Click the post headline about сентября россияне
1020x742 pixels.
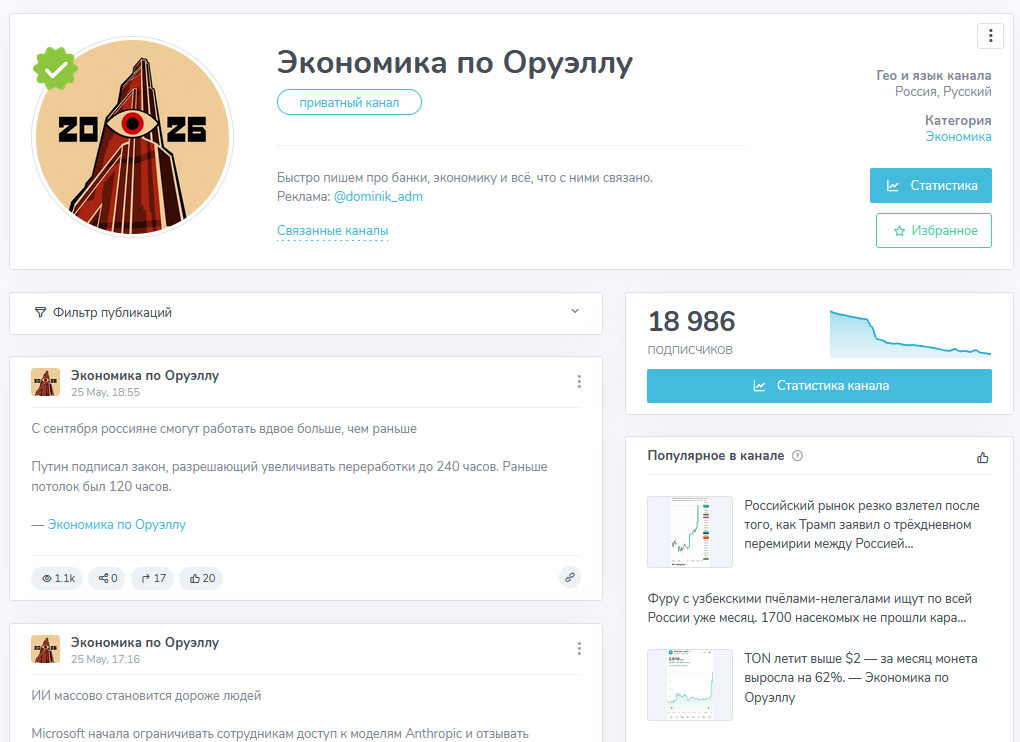coord(224,429)
